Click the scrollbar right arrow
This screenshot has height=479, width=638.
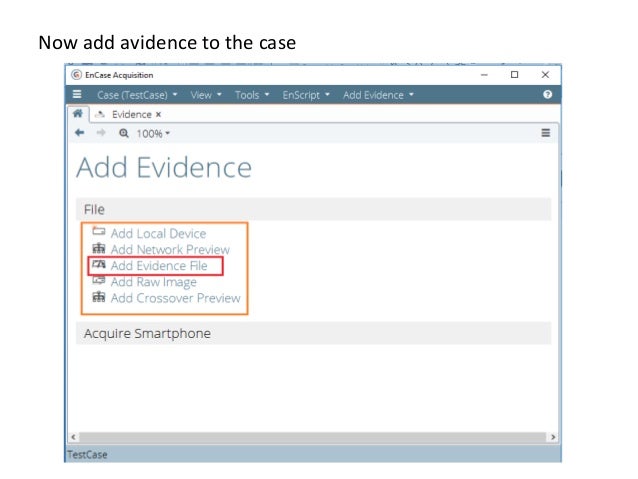pyautogui.click(x=553, y=437)
